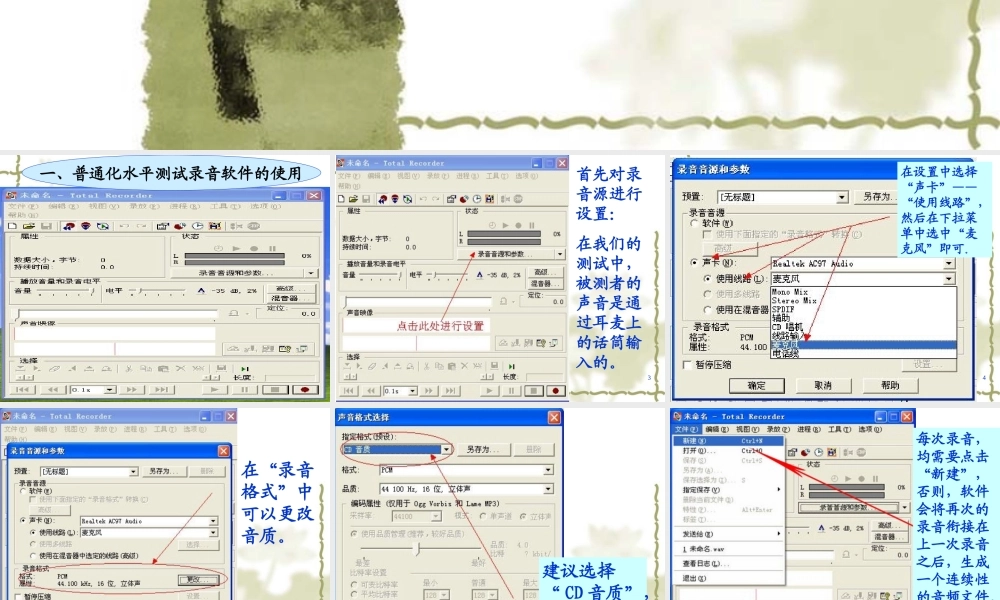Click 另存为 button in 声音格式选择 dialog
The width and height of the screenshot is (1000, 600).
[x=482, y=450]
